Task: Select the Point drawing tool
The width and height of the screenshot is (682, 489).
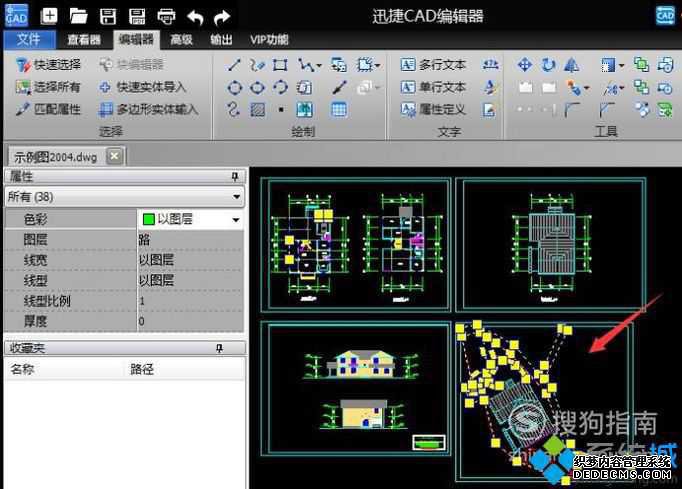Action: (281, 110)
